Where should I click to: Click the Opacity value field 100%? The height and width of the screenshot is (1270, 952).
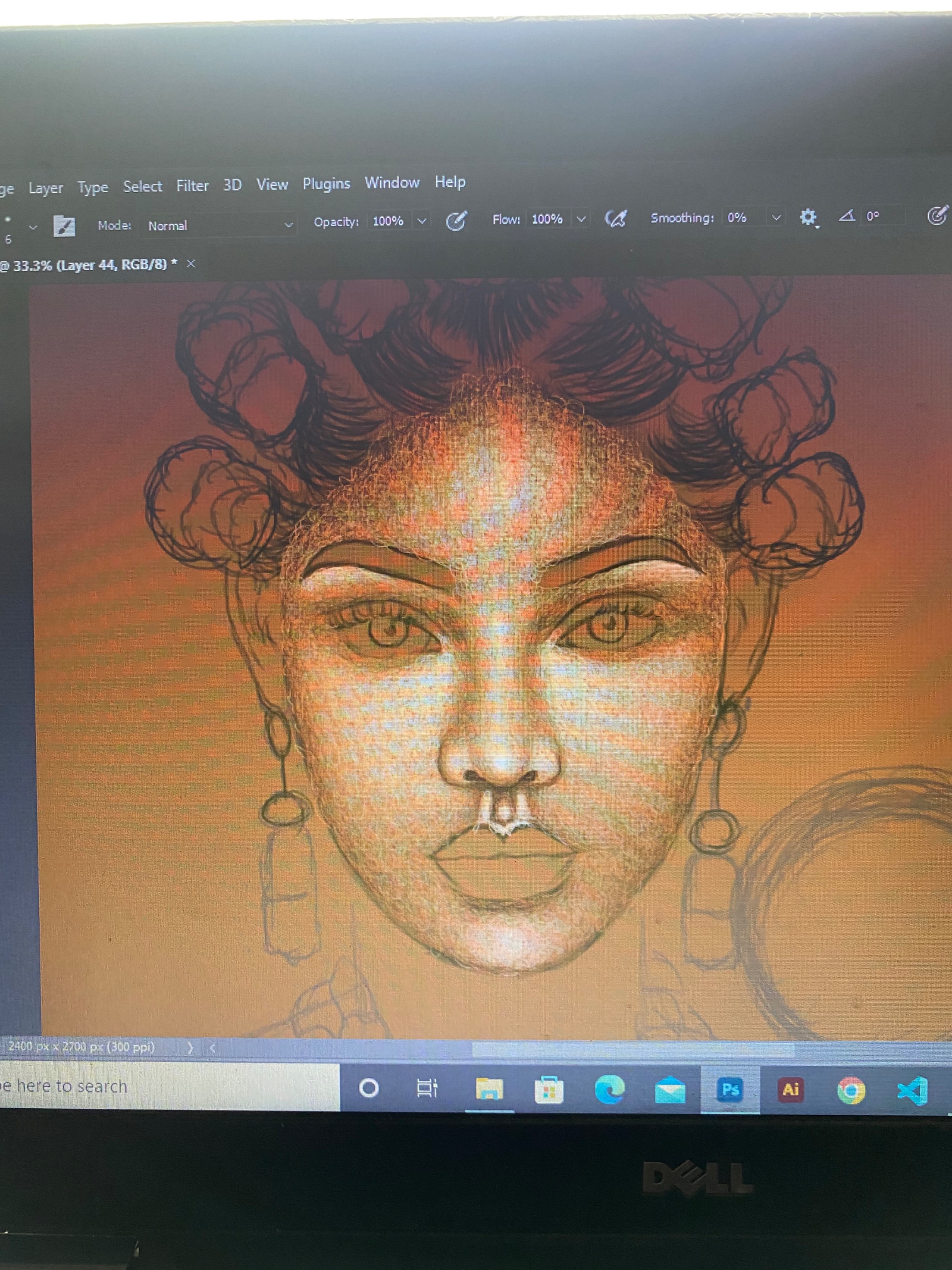[x=388, y=221]
